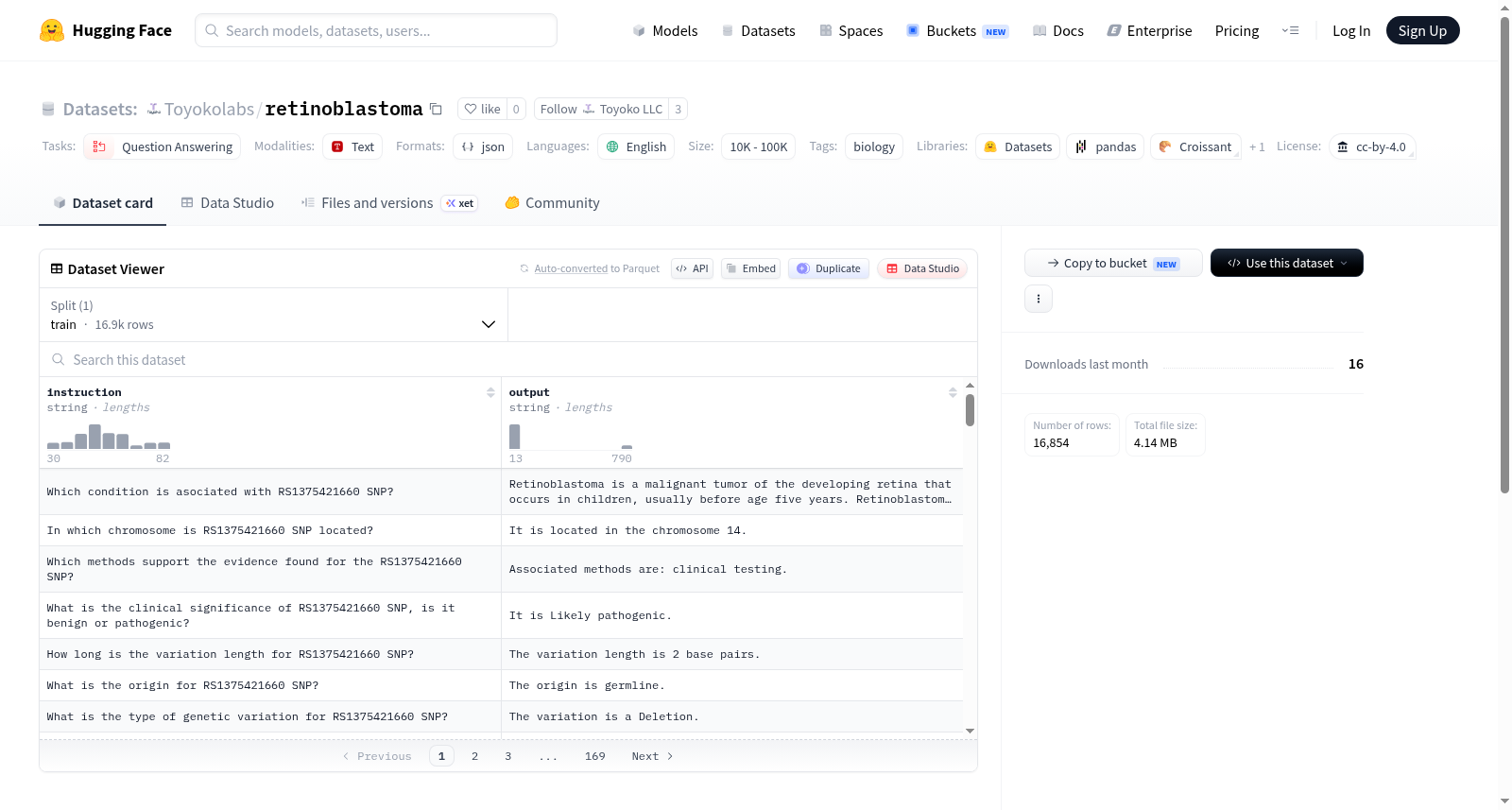Click the Question Answering task tag

(163, 146)
